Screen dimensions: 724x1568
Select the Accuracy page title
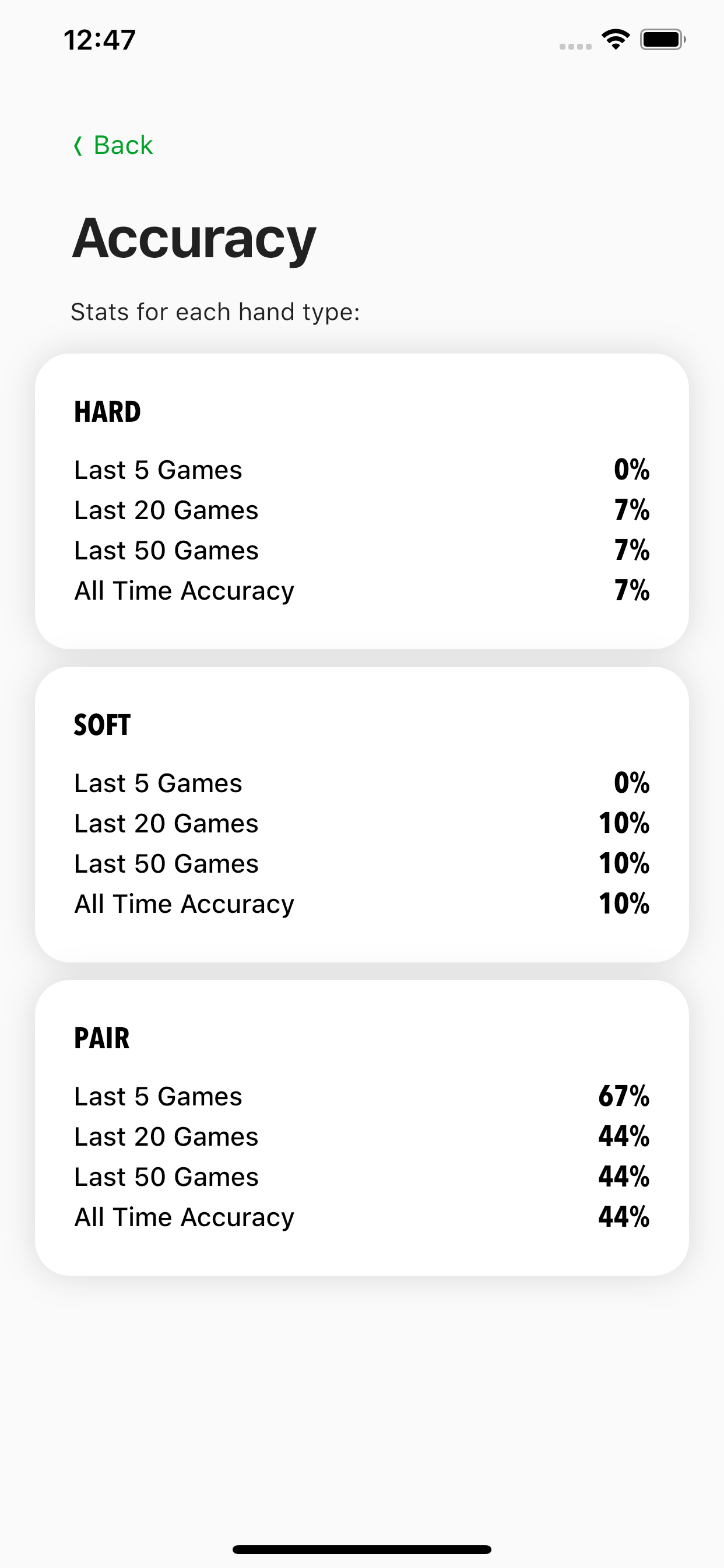pyautogui.click(x=194, y=239)
